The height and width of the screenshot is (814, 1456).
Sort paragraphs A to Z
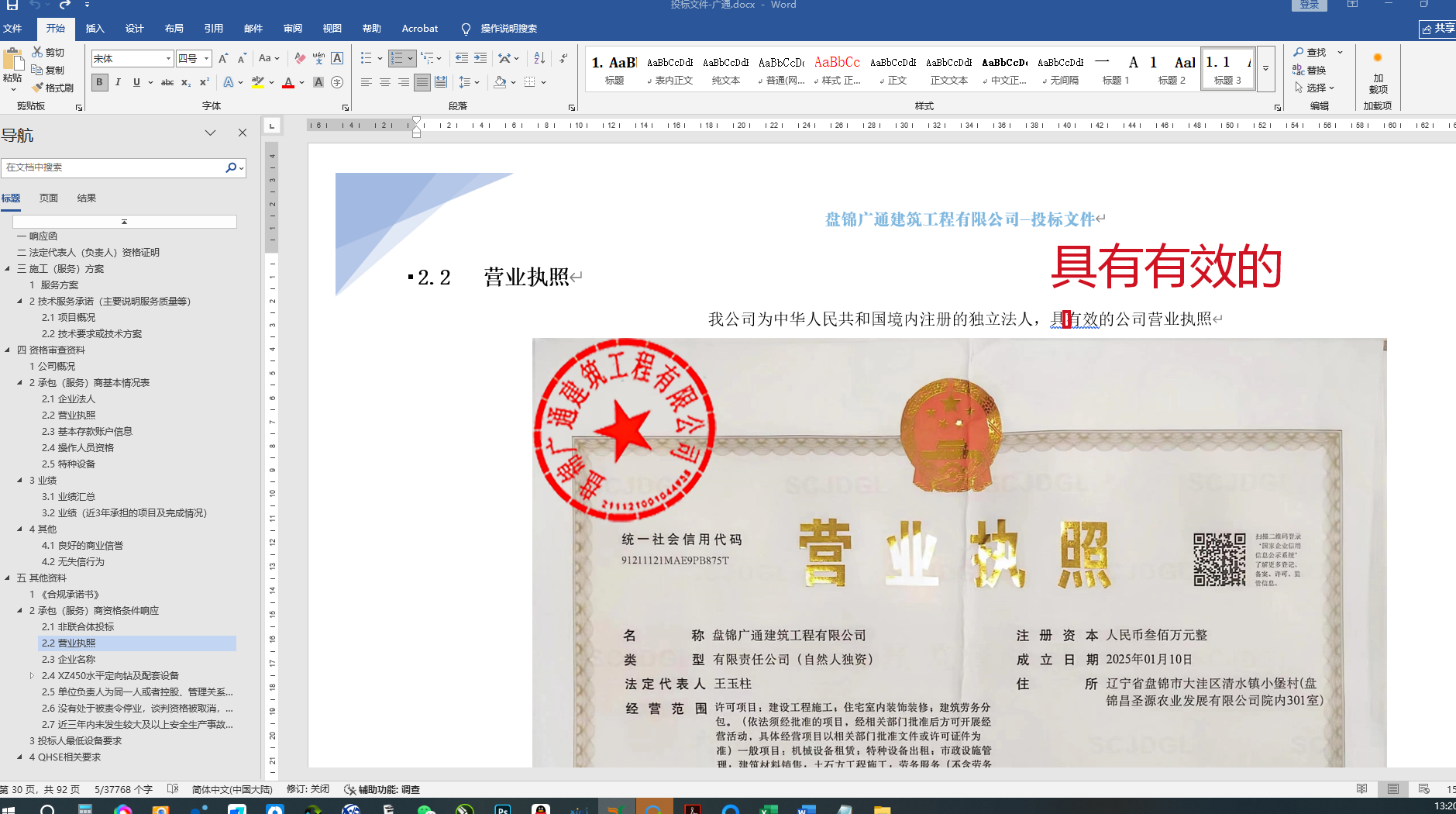[539, 58]
